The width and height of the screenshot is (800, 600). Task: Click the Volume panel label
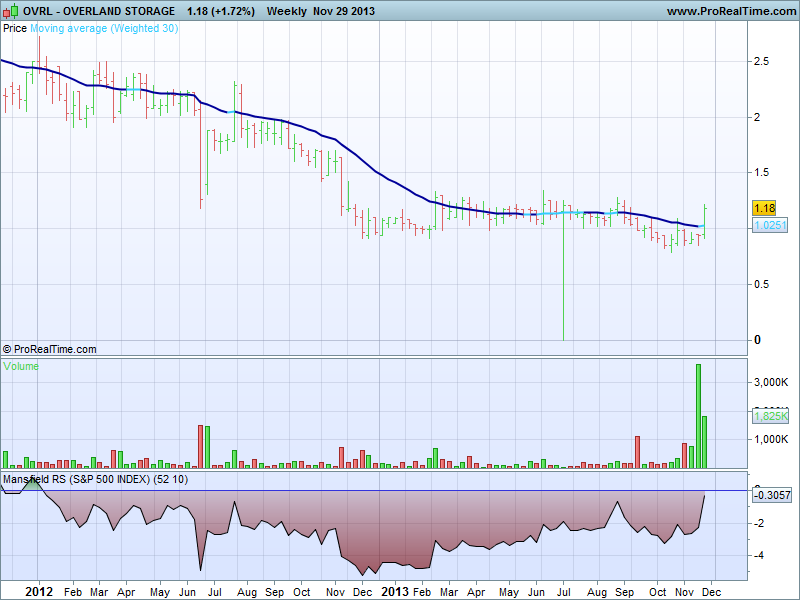point(21,366)
